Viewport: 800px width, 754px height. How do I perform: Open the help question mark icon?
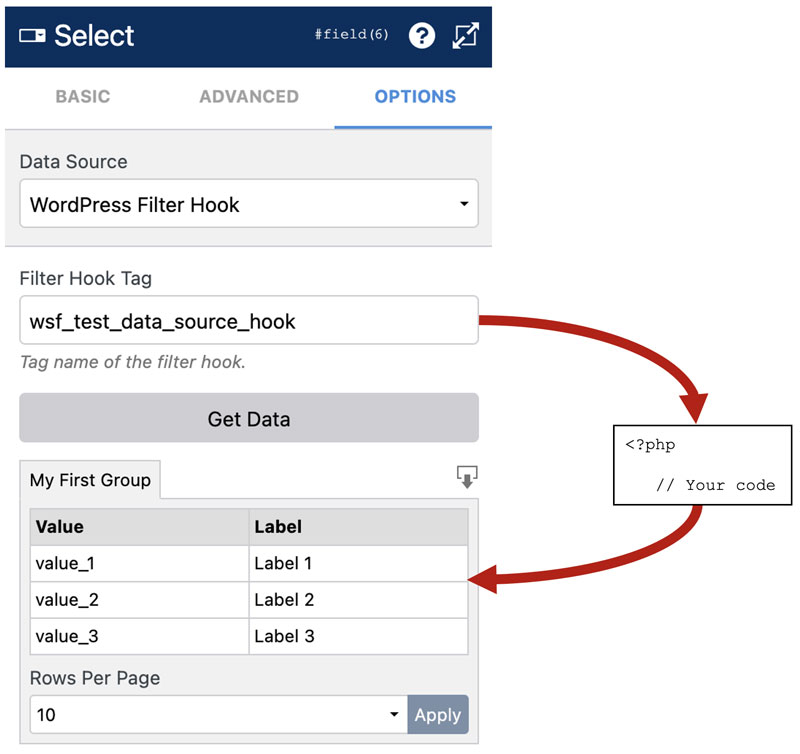(x=421, y=36)
